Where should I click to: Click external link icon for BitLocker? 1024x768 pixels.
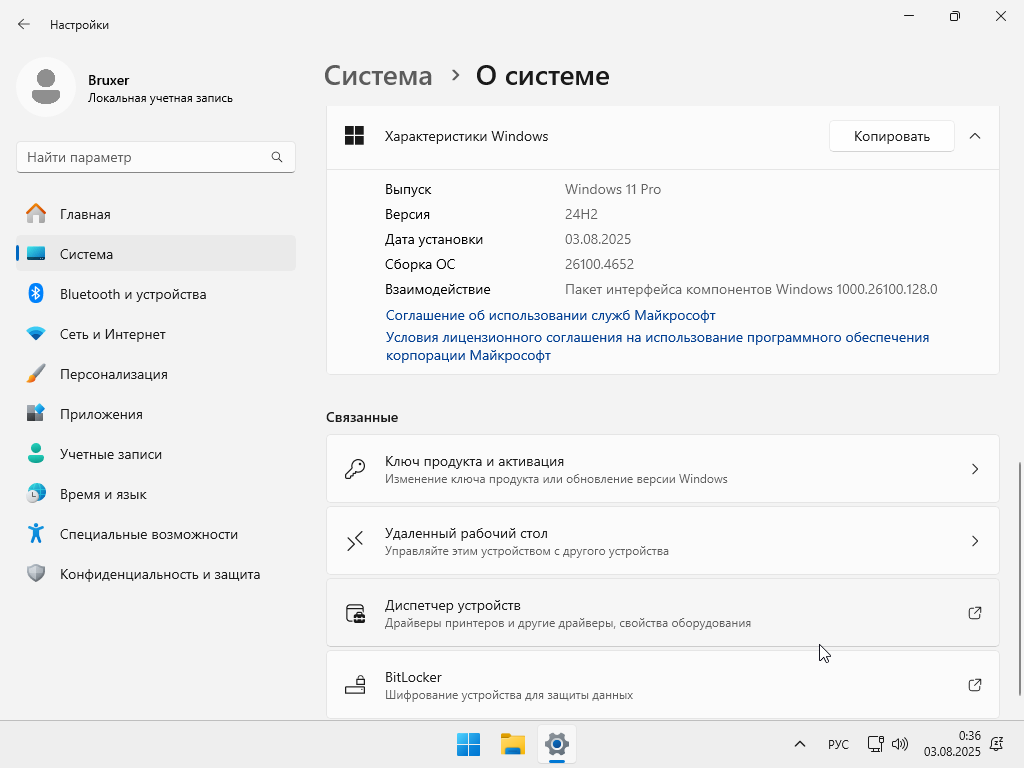(x=974, y=684)
